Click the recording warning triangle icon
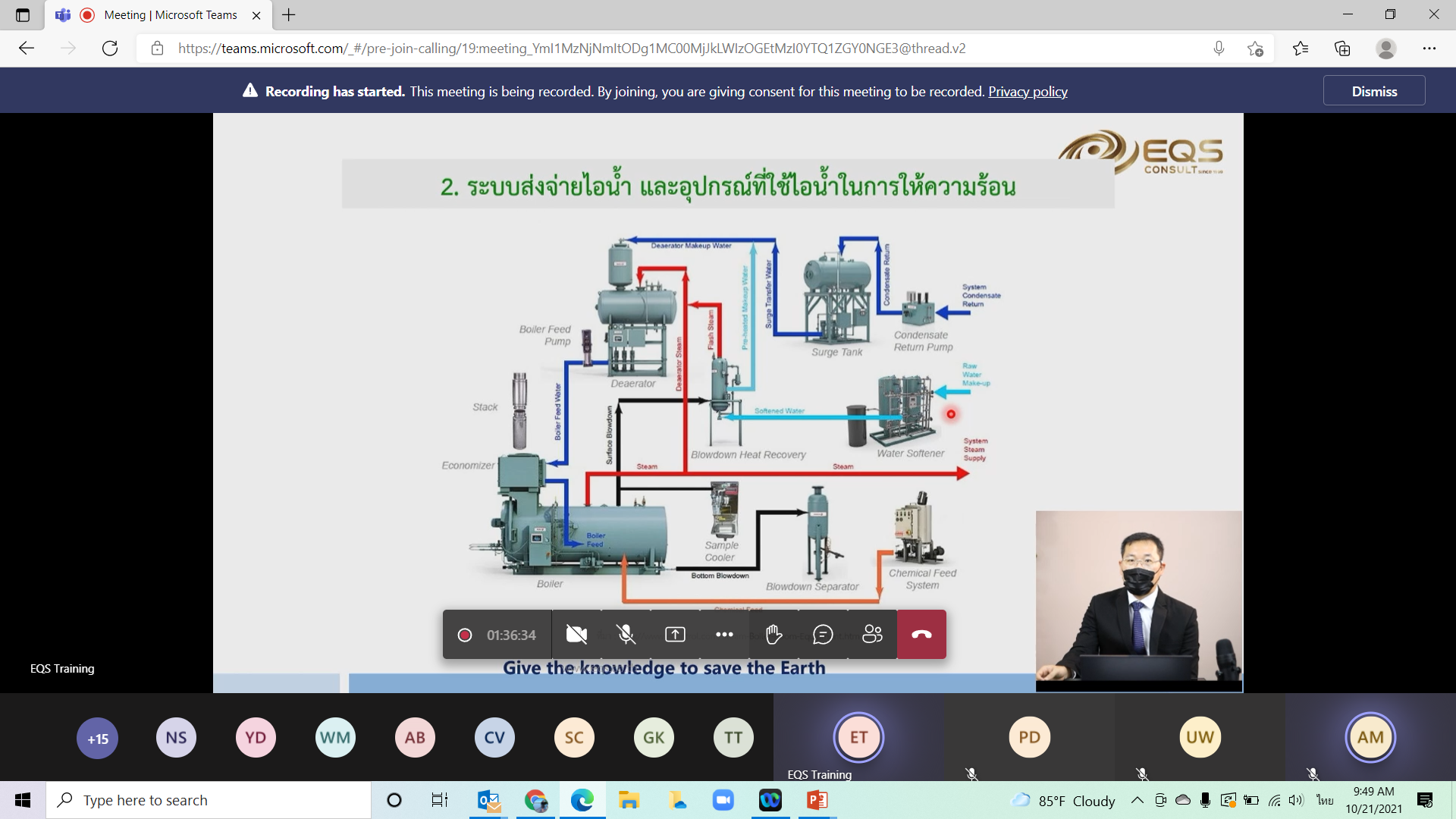This screenshot has width=1456, height=819. (250, 91)
